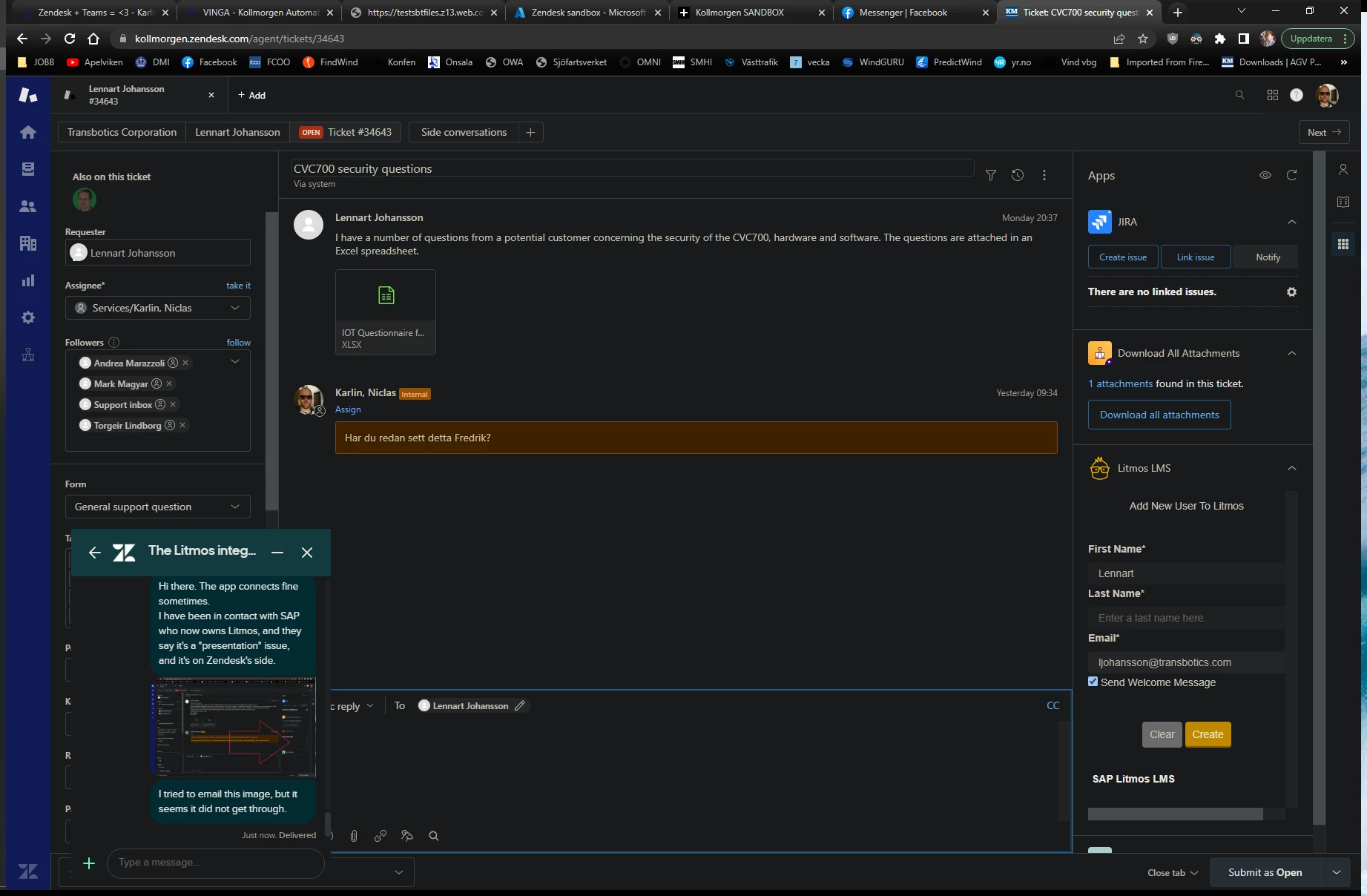
Task: Click the search icon in editor toolbar
Action: point(434,836)
